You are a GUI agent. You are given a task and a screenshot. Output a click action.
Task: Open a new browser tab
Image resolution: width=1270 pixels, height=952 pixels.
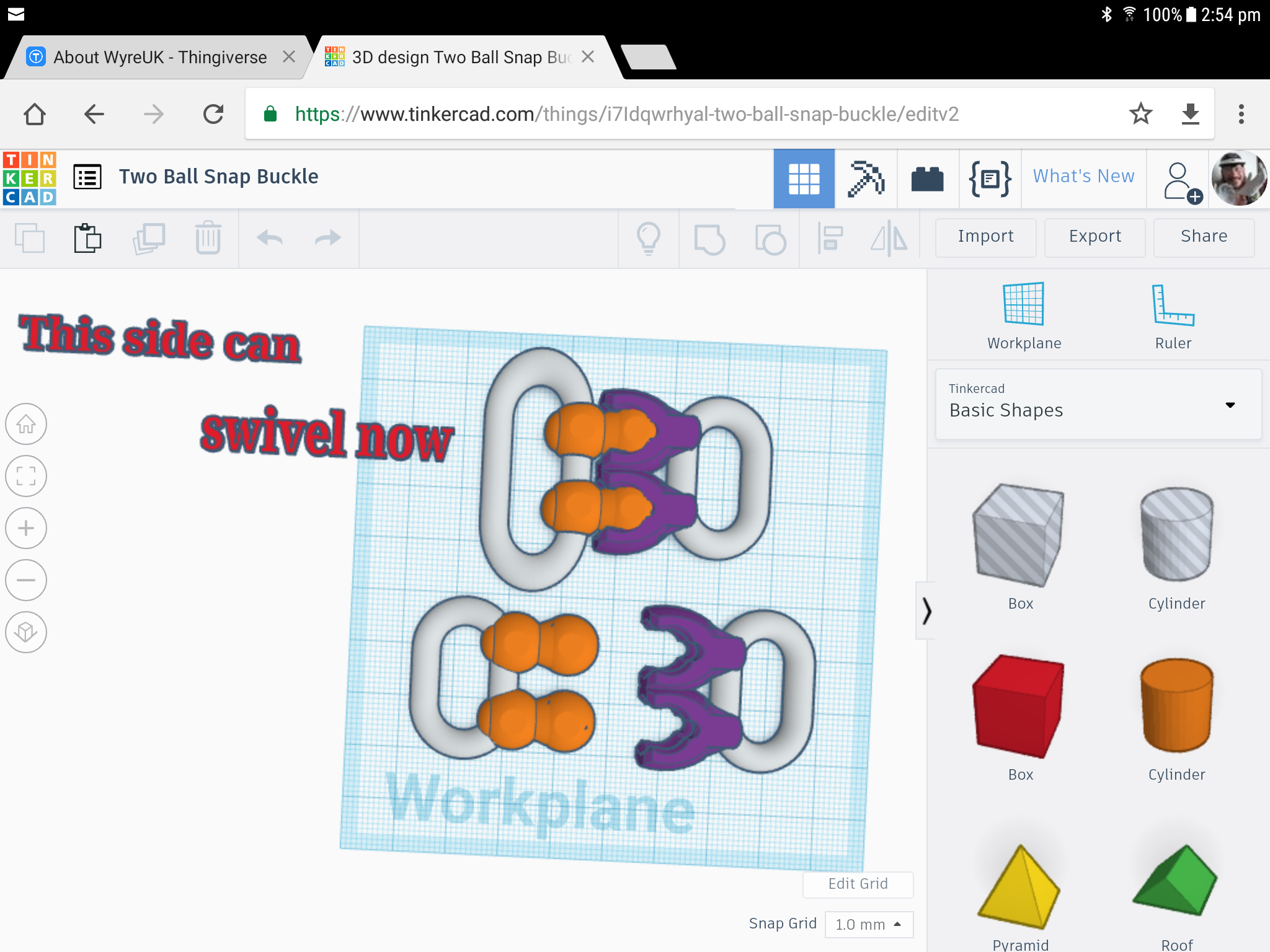[648, 57]
